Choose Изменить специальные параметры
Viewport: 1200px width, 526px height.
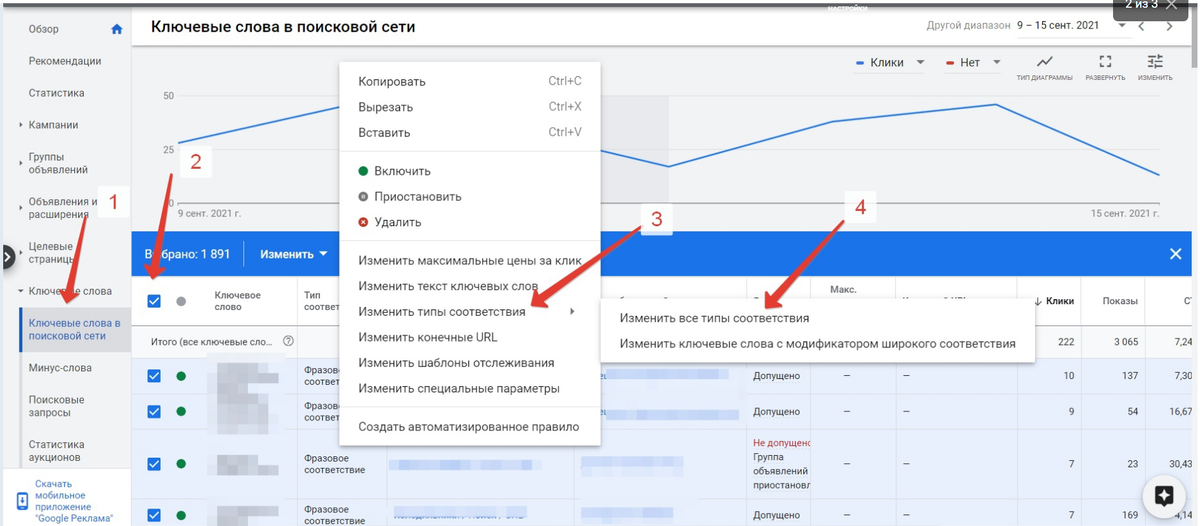[x=469, y=388]
